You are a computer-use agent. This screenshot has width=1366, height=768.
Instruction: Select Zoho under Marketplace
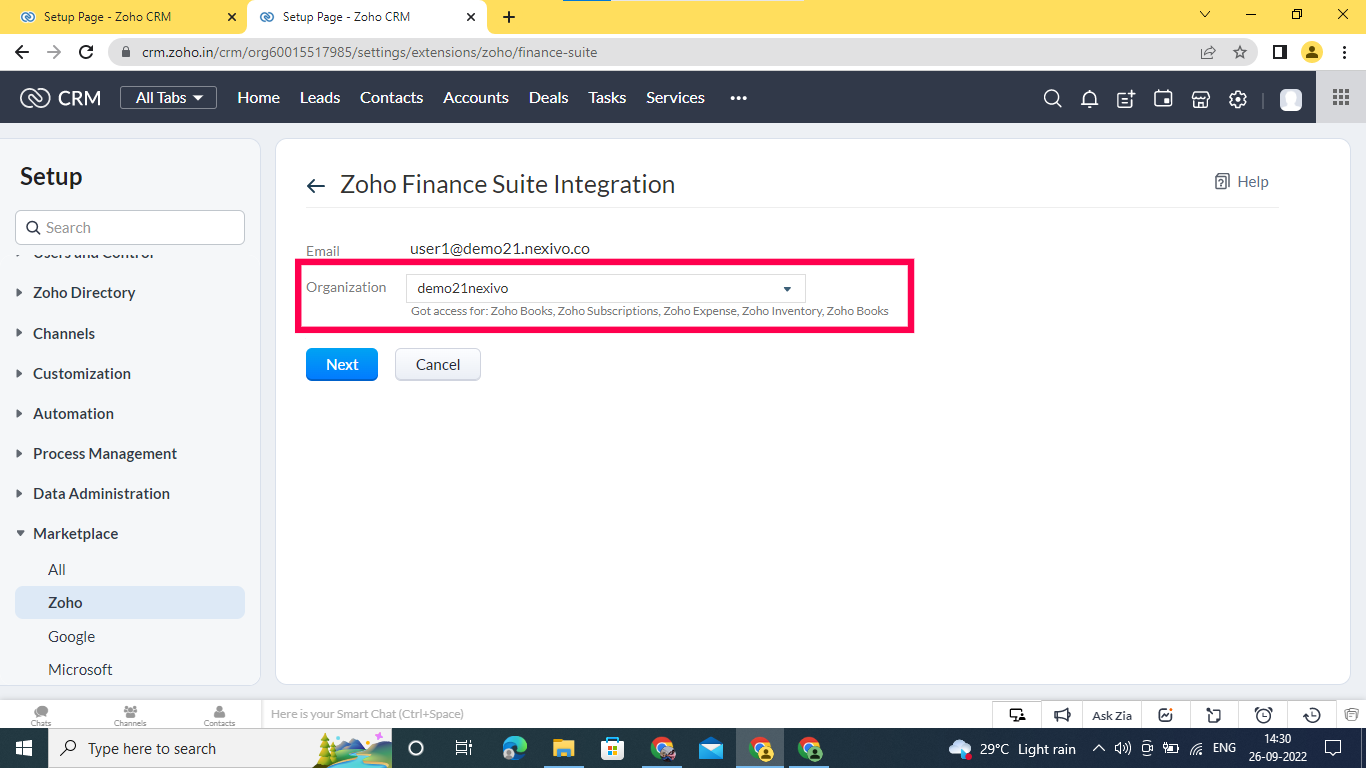coord(130,602)
